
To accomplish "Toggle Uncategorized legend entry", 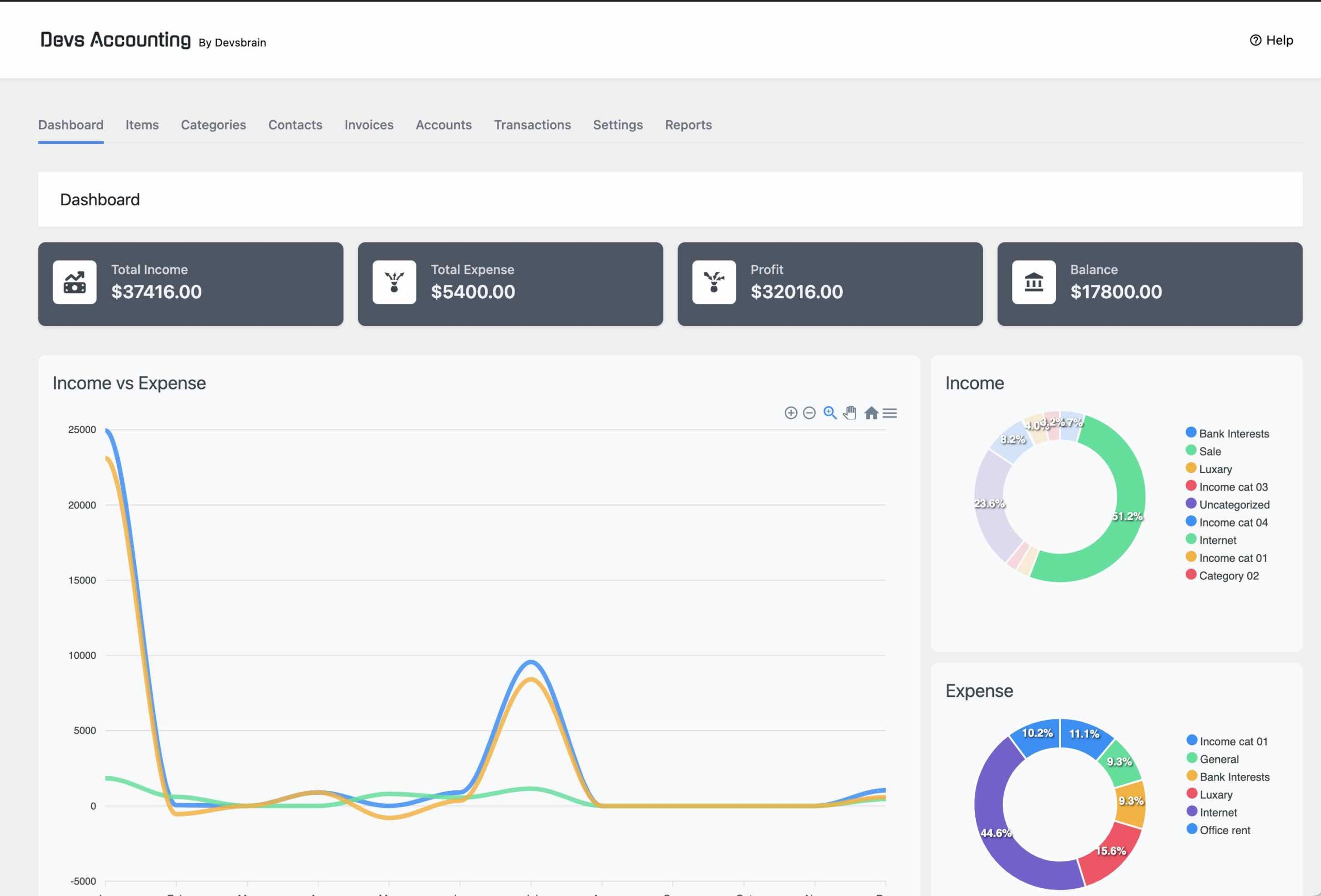I will click(x=1228, y=504).
